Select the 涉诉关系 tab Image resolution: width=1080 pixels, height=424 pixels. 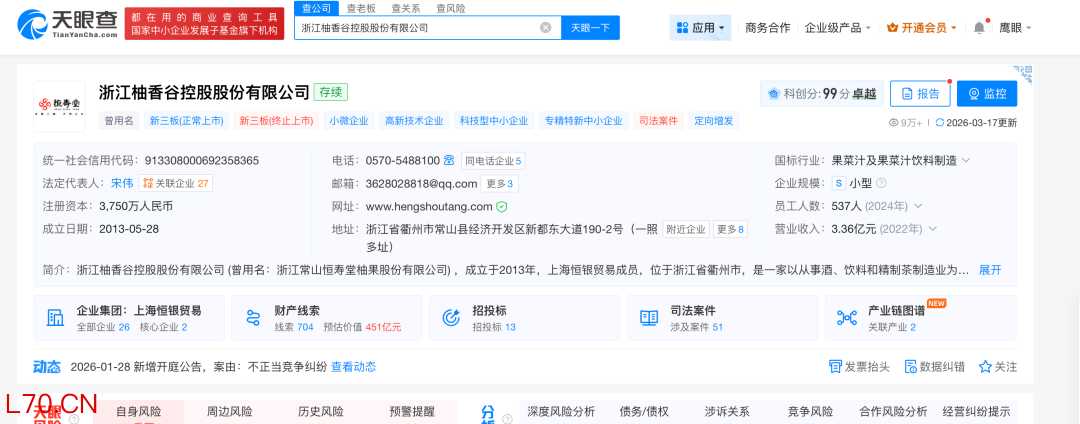coord(727,412)
